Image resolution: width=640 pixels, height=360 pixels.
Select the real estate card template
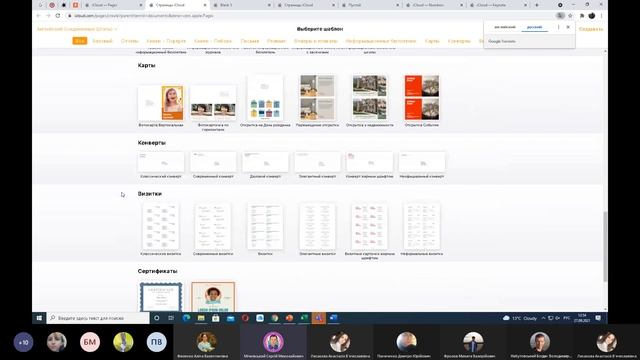point(370,98)
